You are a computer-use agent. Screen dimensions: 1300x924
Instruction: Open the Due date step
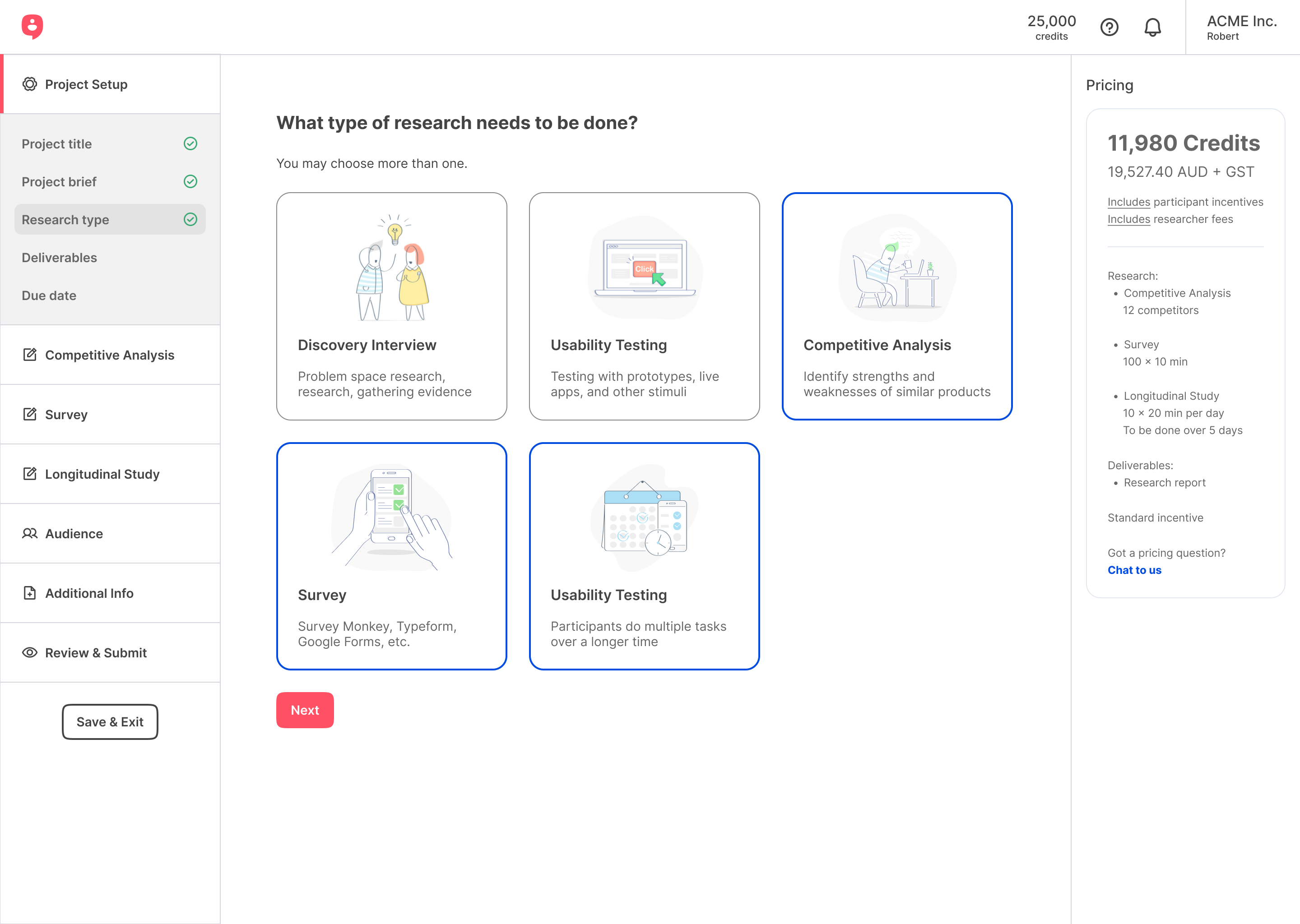pyautogui.click(x=49, y=296)
